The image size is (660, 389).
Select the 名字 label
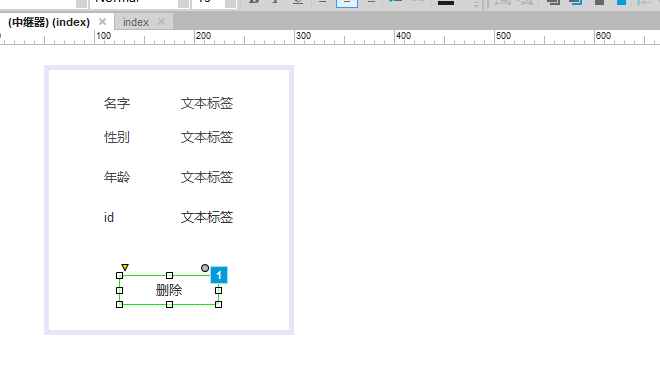point(117,103)
